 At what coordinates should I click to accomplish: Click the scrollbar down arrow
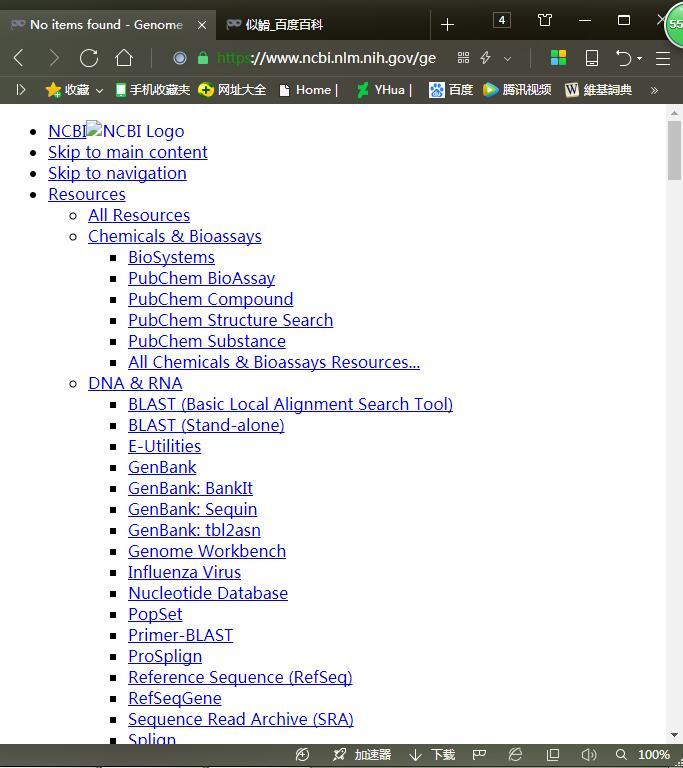[674, 735]
